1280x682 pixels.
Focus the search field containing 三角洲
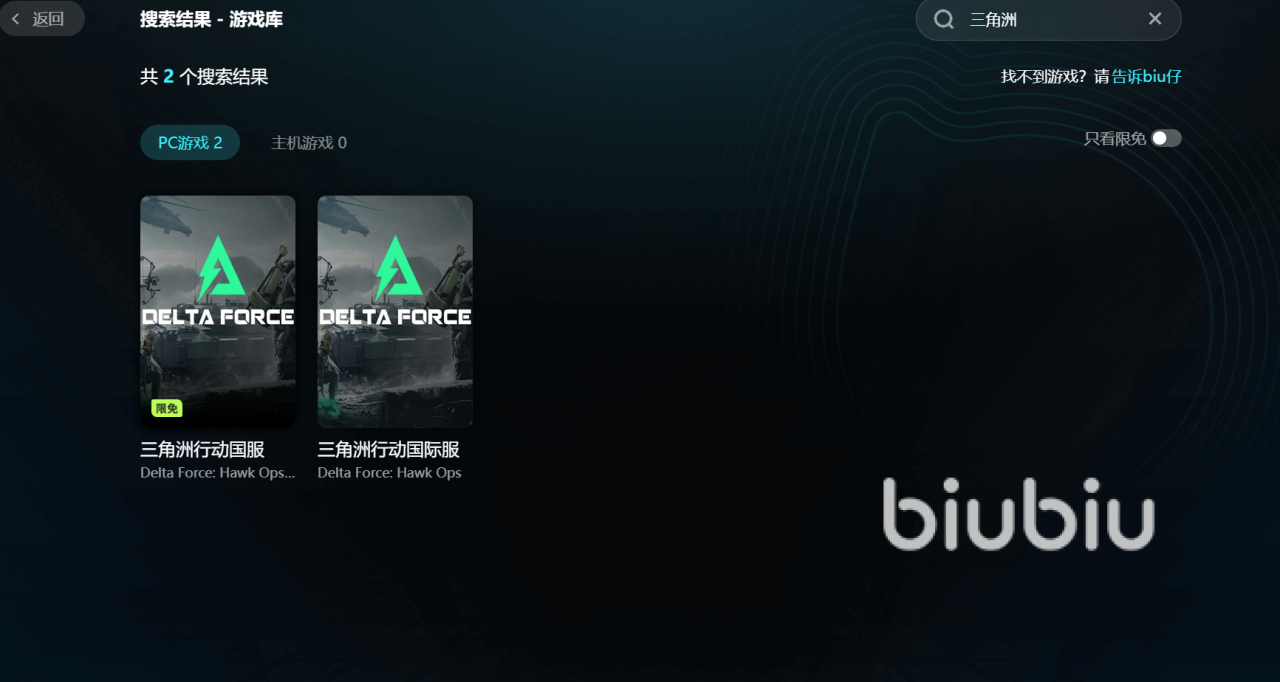(1049, 19)
